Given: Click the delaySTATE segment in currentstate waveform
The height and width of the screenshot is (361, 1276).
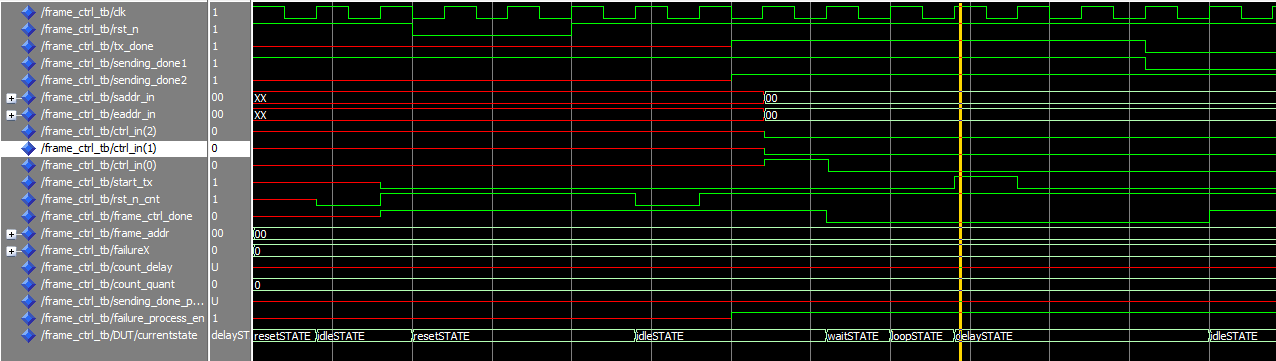Looking at the screenshot, I should [1082, 336].
